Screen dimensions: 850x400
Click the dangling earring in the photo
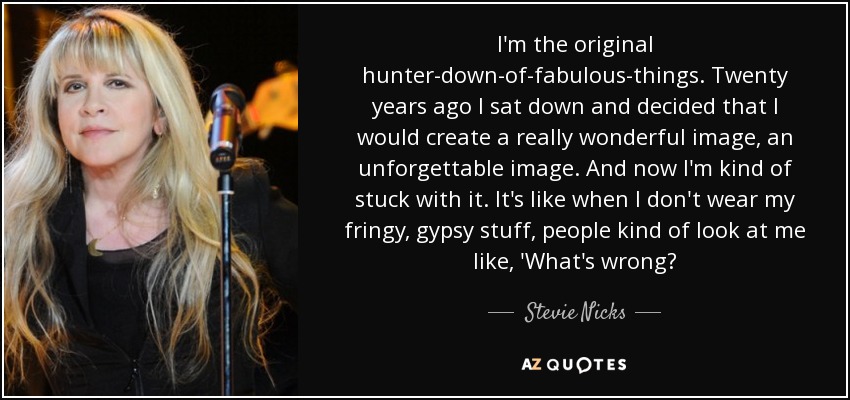[68, 171]
